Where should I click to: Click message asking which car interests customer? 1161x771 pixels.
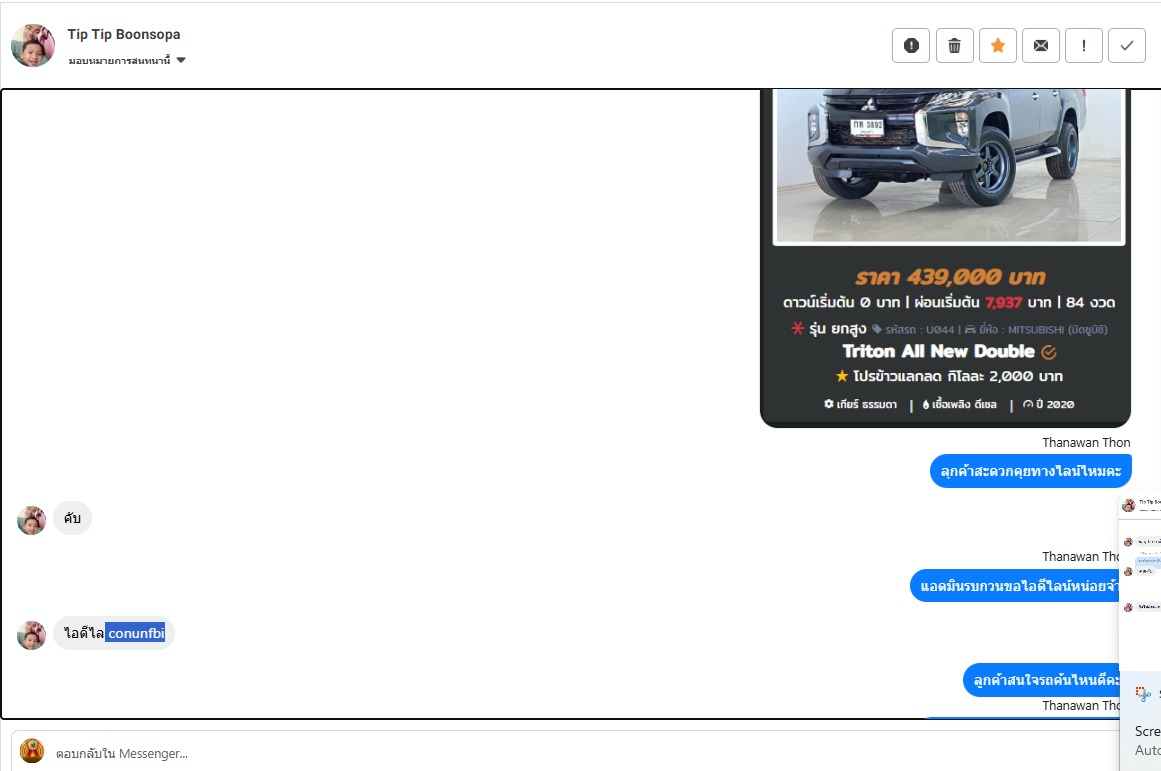click(x=1042, y=680)
